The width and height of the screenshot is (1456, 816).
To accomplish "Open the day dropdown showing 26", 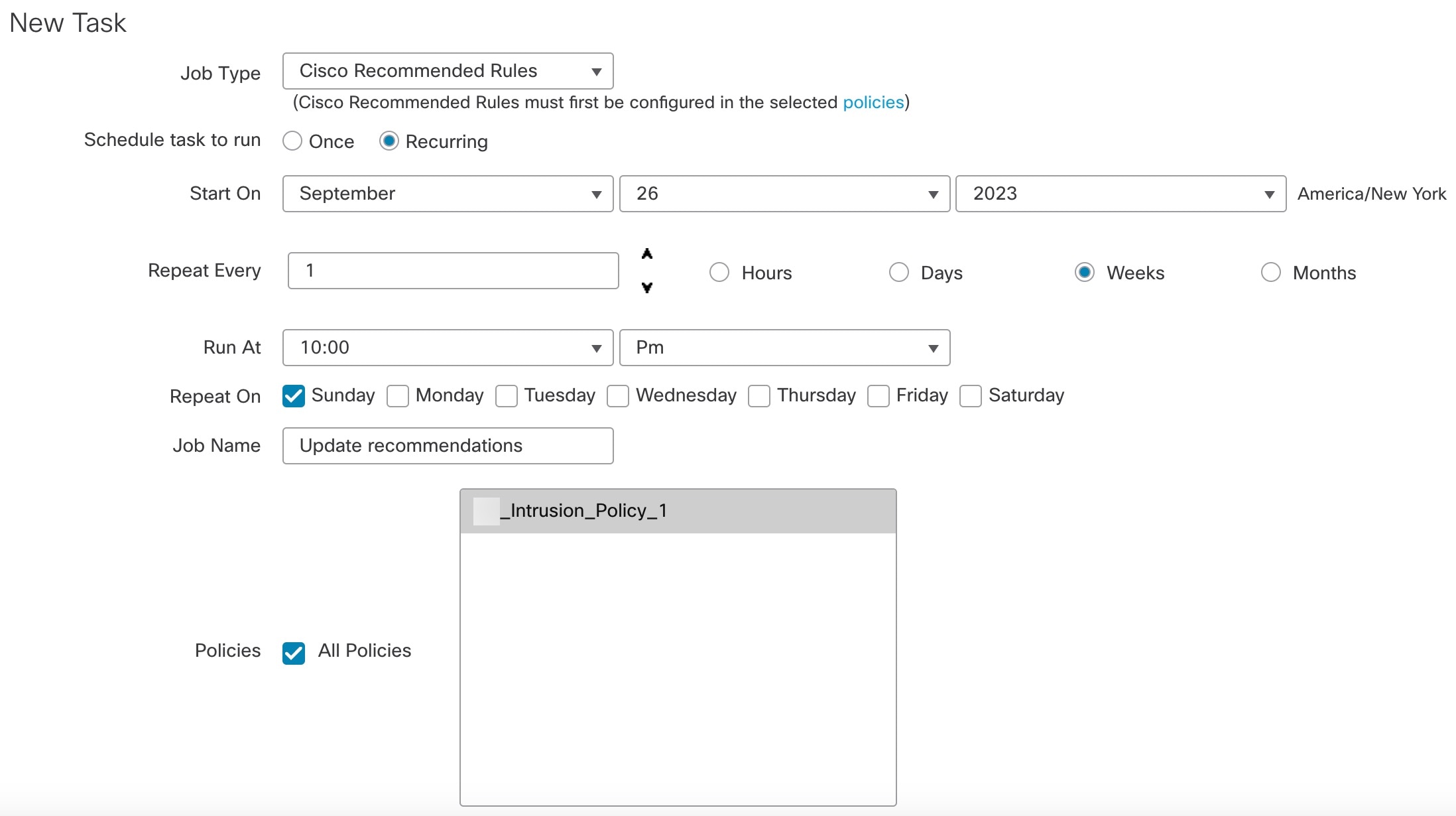I will pos(784,194).
